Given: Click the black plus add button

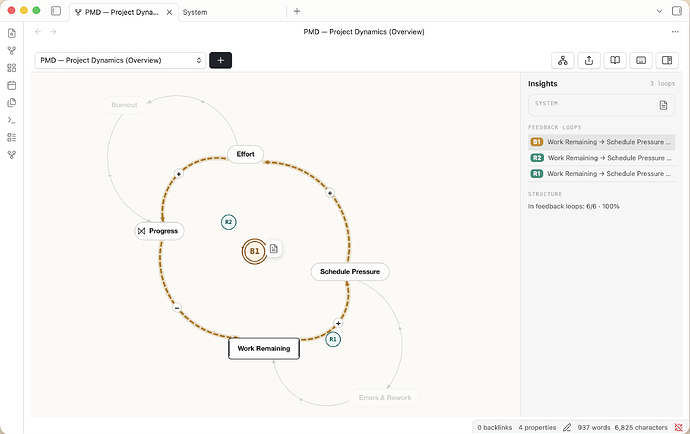Looking at the screenshot, I should pos(220,60).
